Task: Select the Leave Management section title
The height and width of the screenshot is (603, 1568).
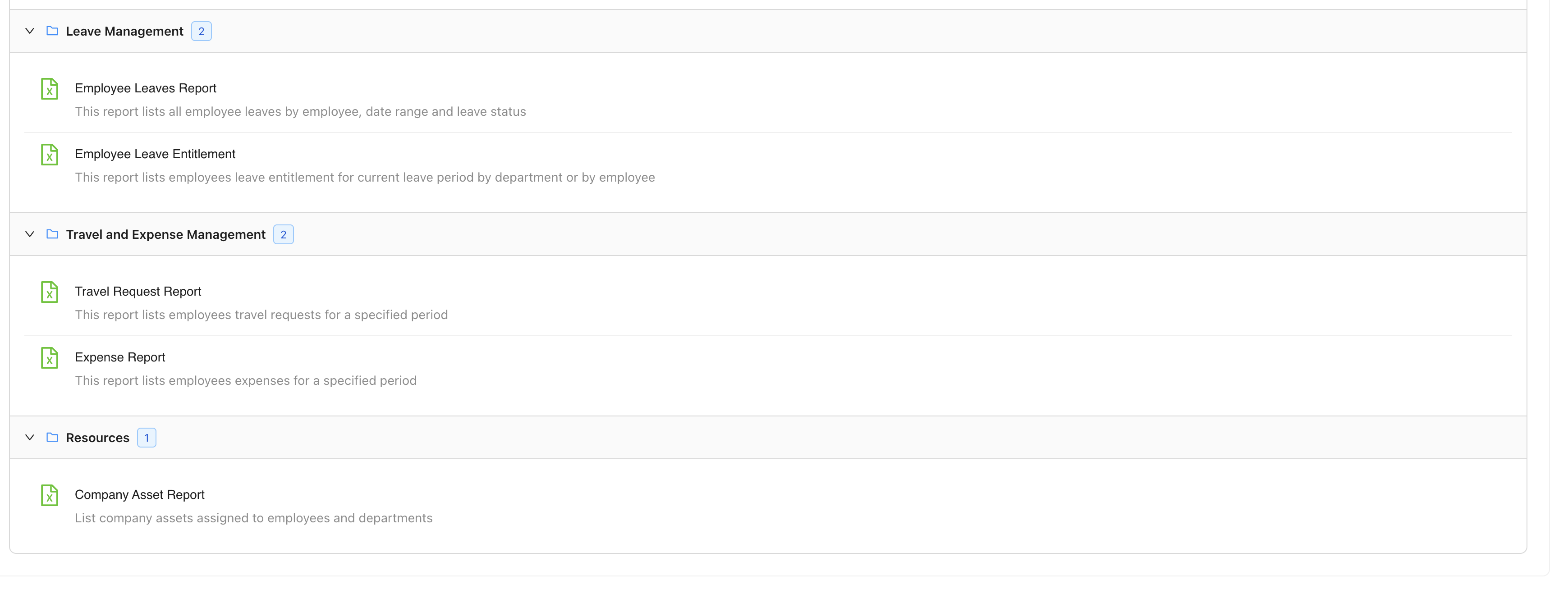Action: point(124,31)
